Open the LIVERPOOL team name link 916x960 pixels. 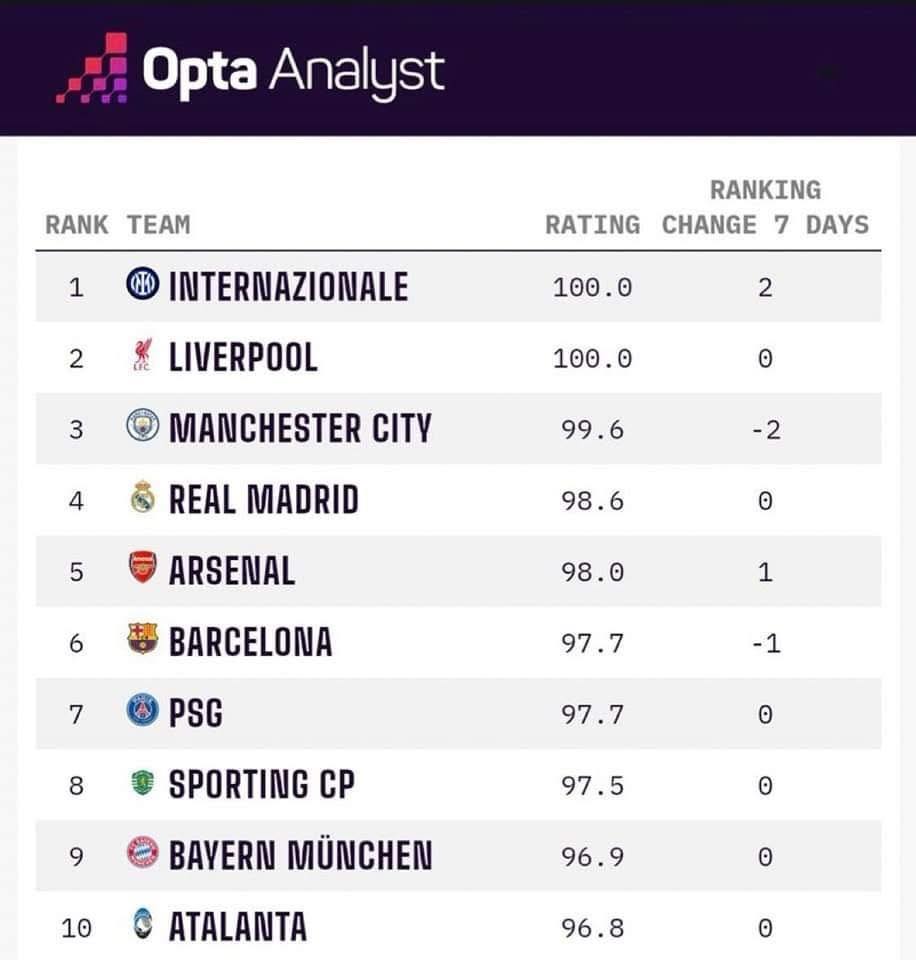[x=243, y=358]
